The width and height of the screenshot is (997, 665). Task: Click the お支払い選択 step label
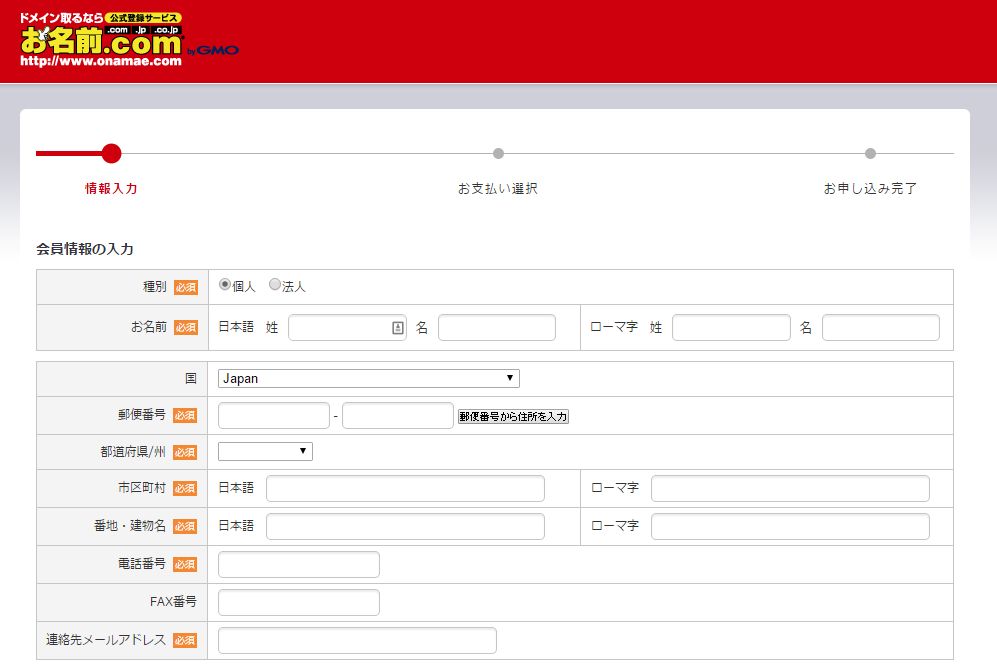[x=498, y=188]
